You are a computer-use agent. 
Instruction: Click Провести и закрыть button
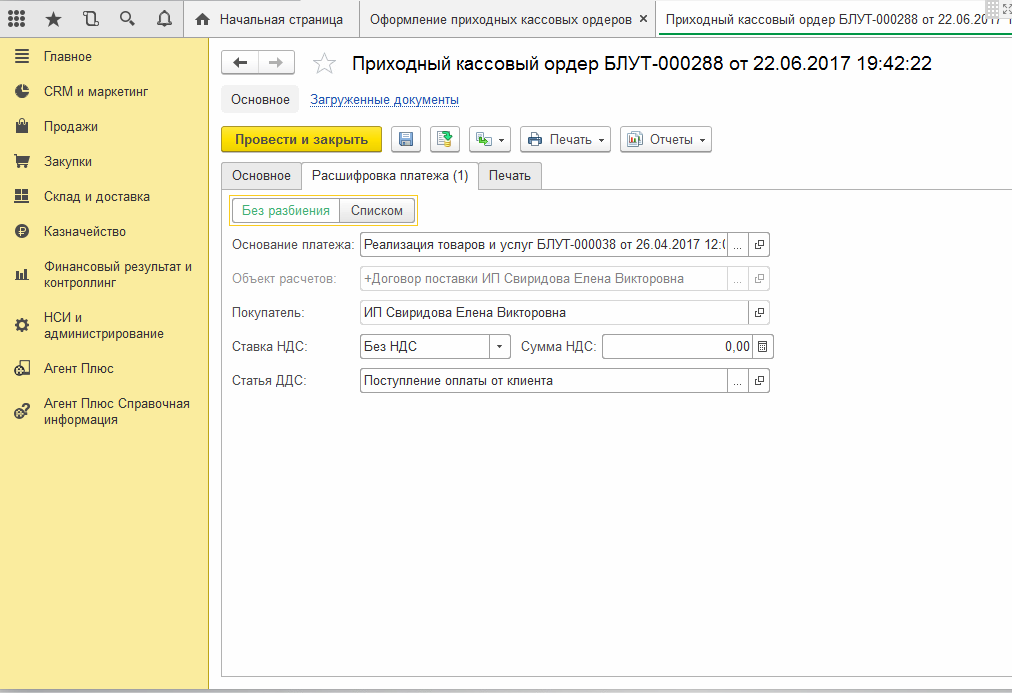(x=301, y=140)
